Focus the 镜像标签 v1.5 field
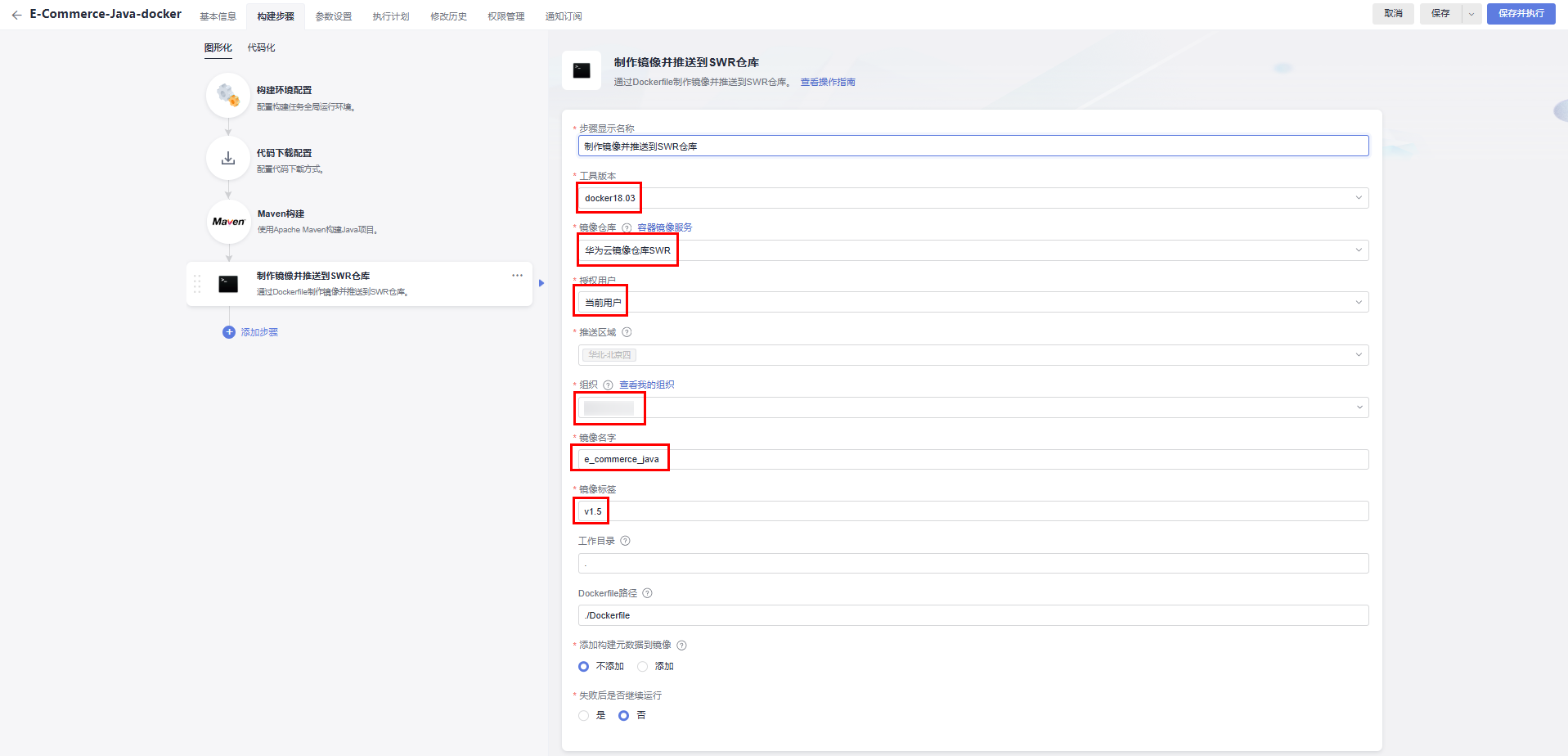 pyautogui.click(x=973, y=511)
